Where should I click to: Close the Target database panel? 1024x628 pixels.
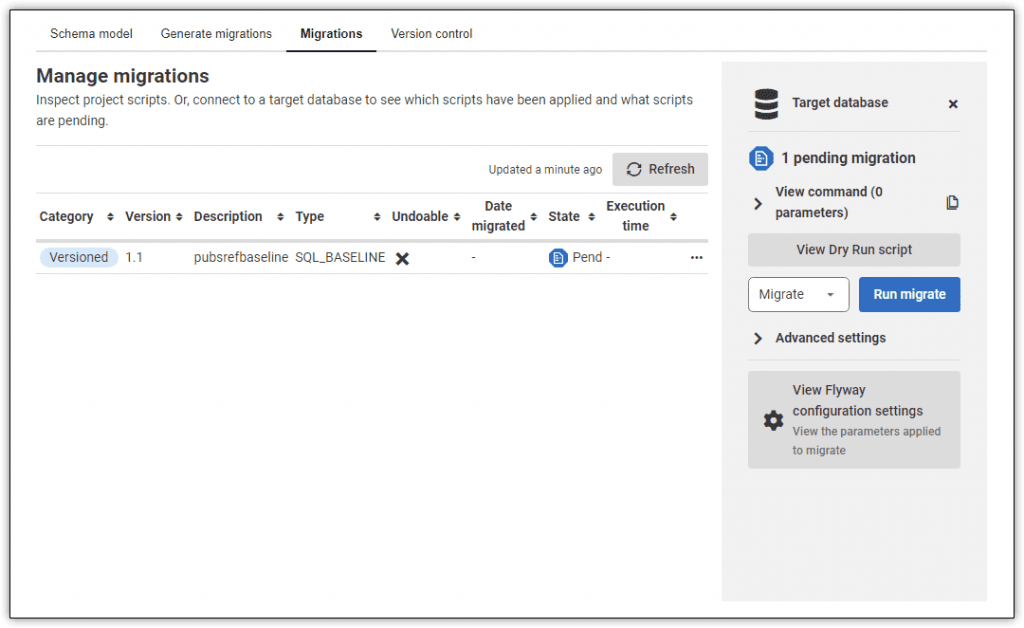coord(952,103)
